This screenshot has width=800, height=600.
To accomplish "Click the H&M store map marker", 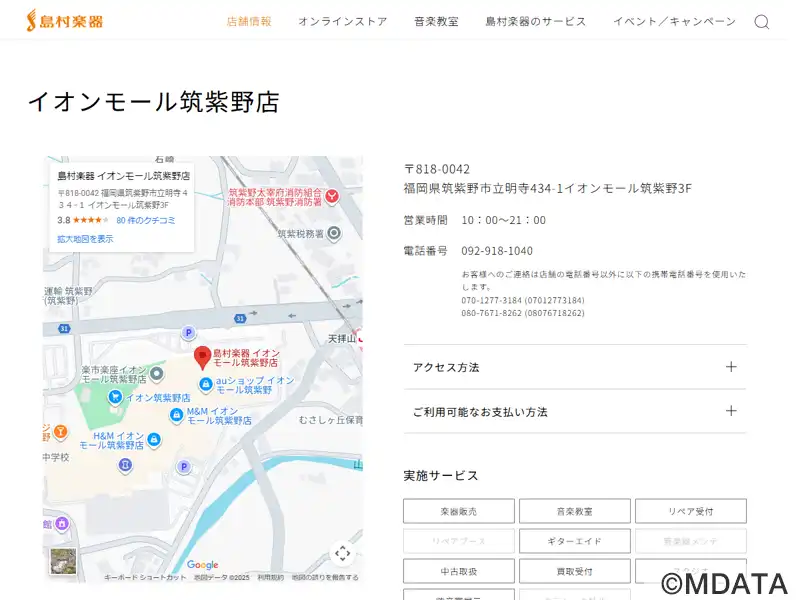I will point(154,440).
